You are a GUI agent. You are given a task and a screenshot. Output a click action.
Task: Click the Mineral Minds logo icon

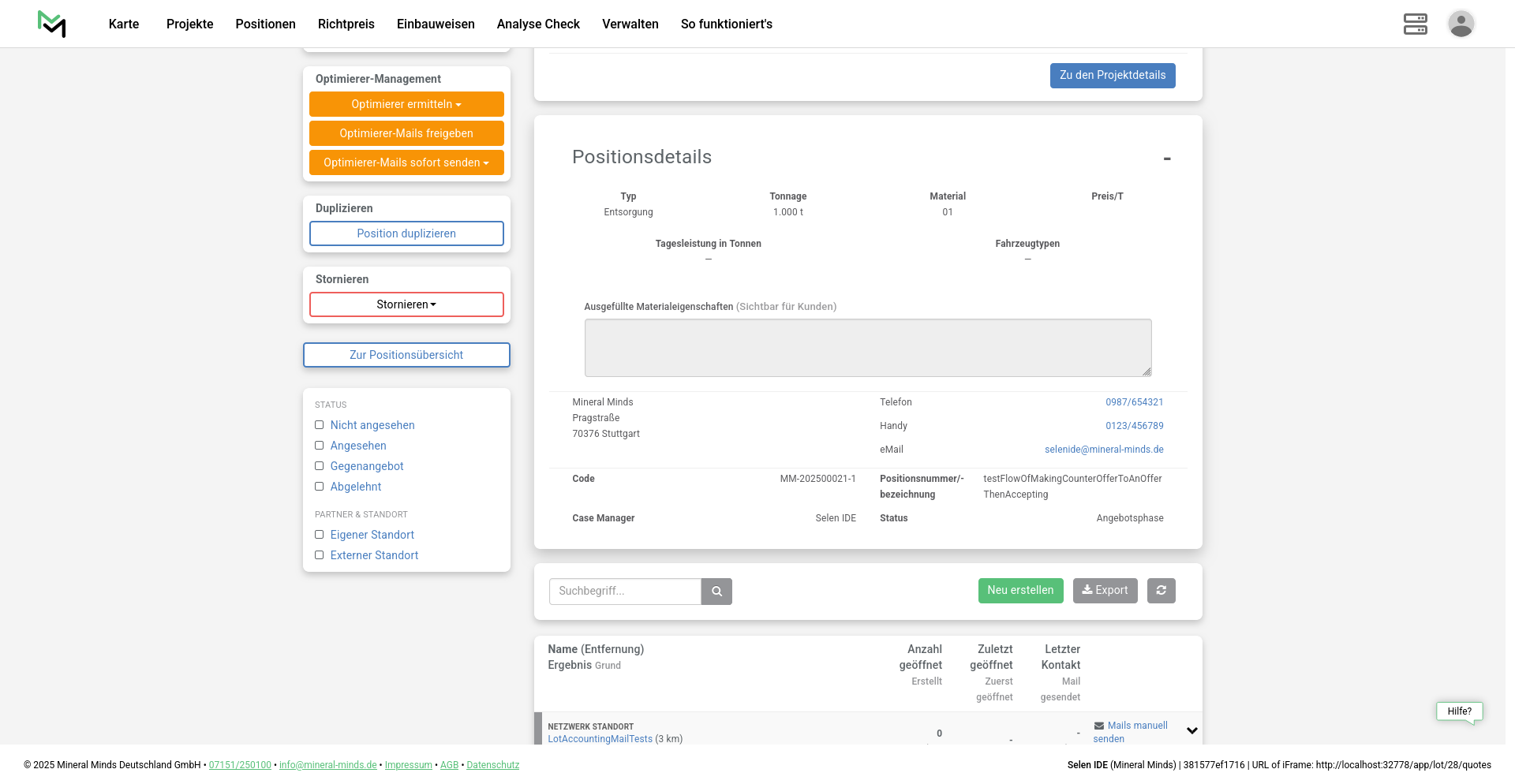[52, 24]
